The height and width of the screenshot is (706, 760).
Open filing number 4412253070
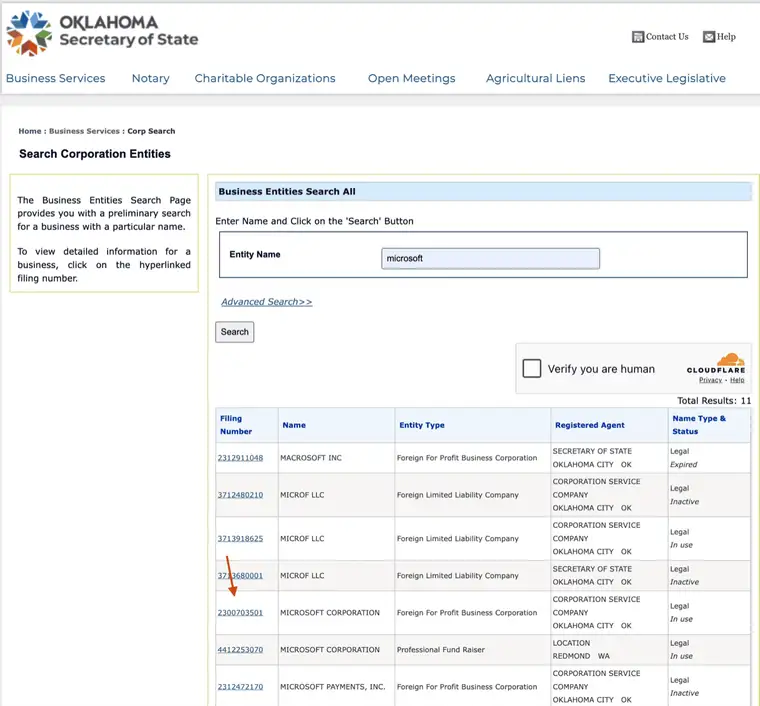240,650
